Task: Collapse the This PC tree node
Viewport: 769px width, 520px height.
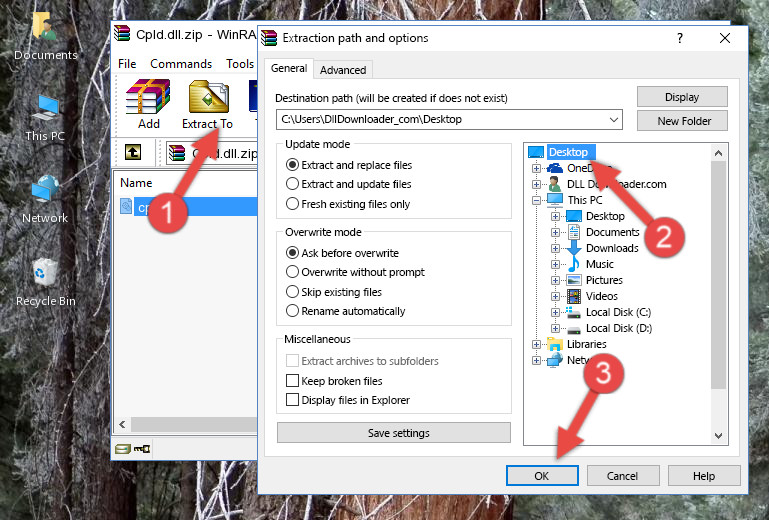Action: (537, 200)
